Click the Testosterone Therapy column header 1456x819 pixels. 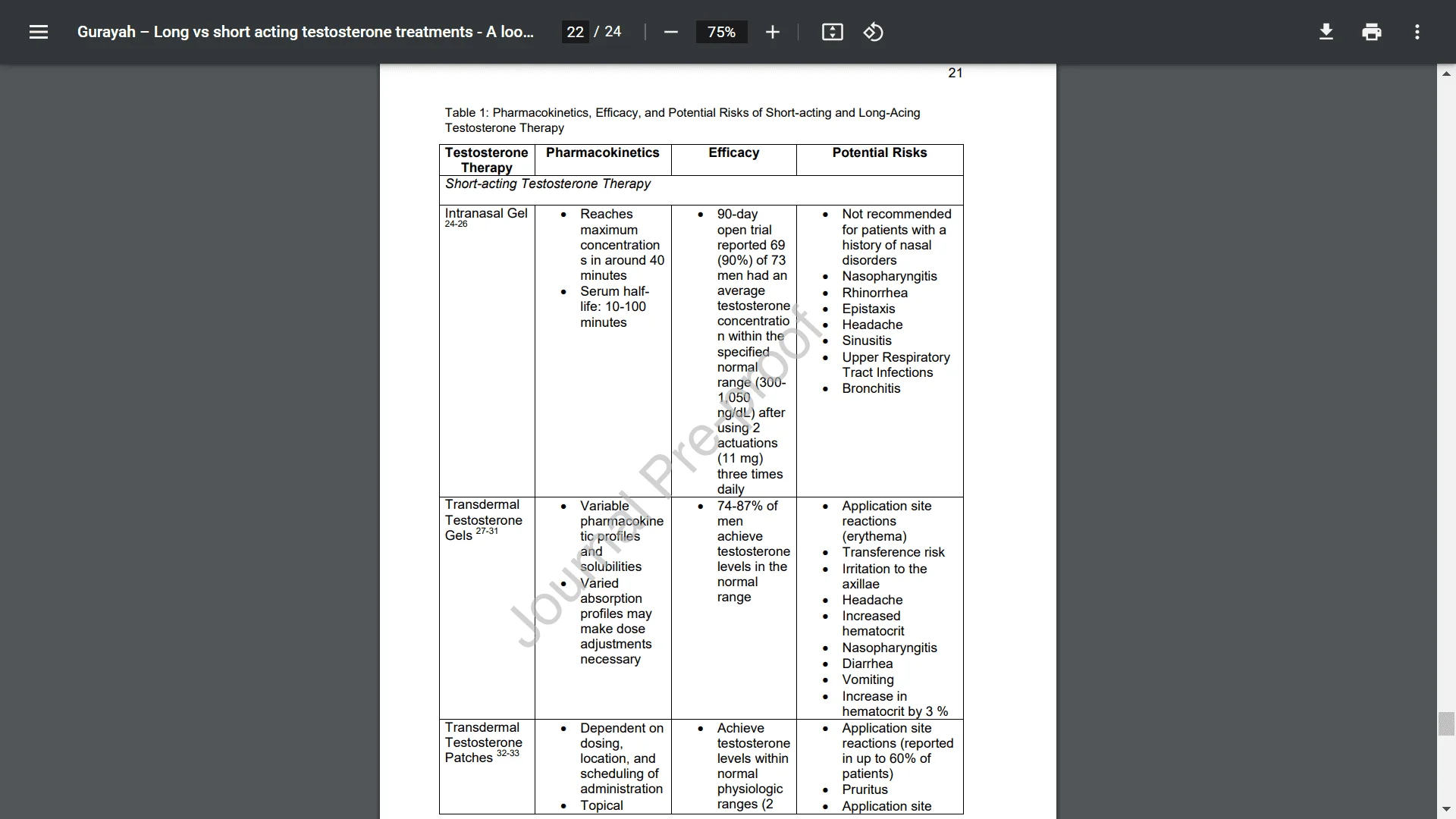pyautogui.click(x=486, y=160)
